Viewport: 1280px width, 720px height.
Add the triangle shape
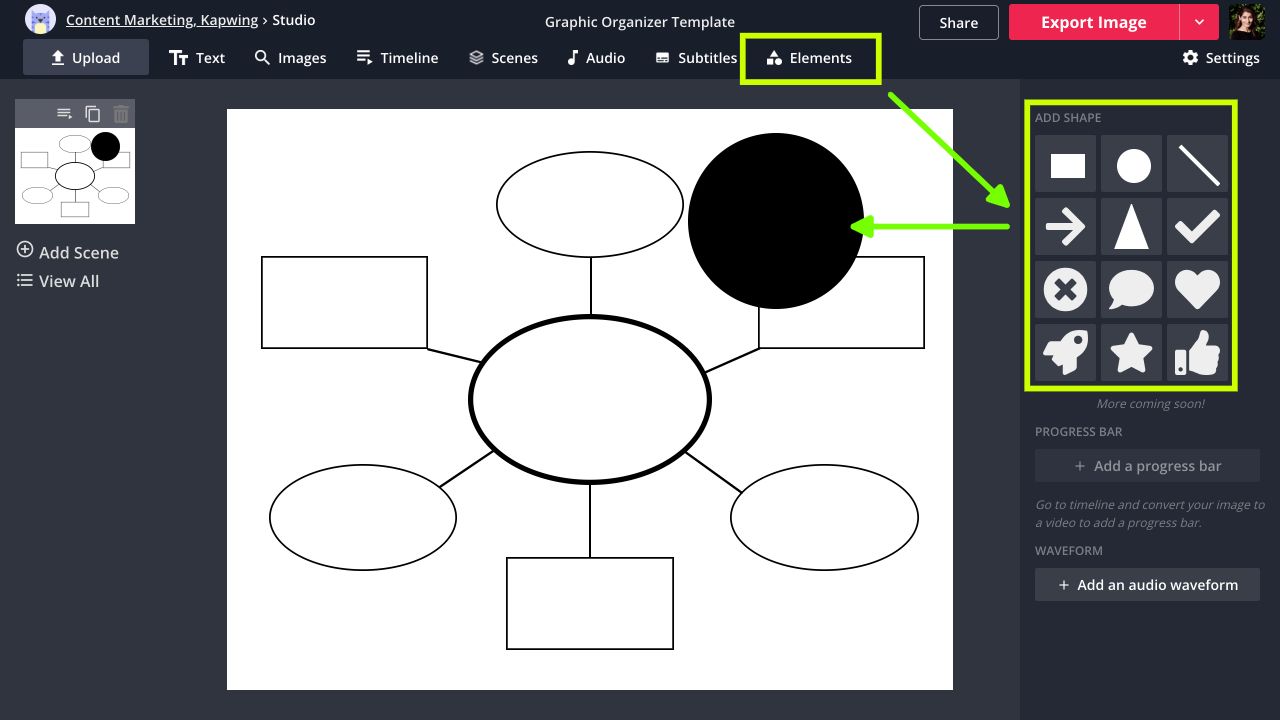[1132, 227]
